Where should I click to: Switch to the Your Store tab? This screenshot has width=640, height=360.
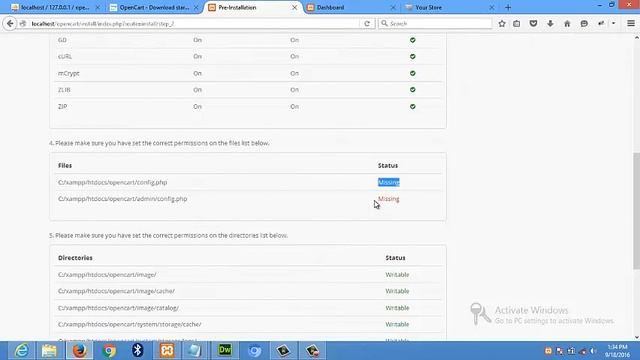click(450, 7)
